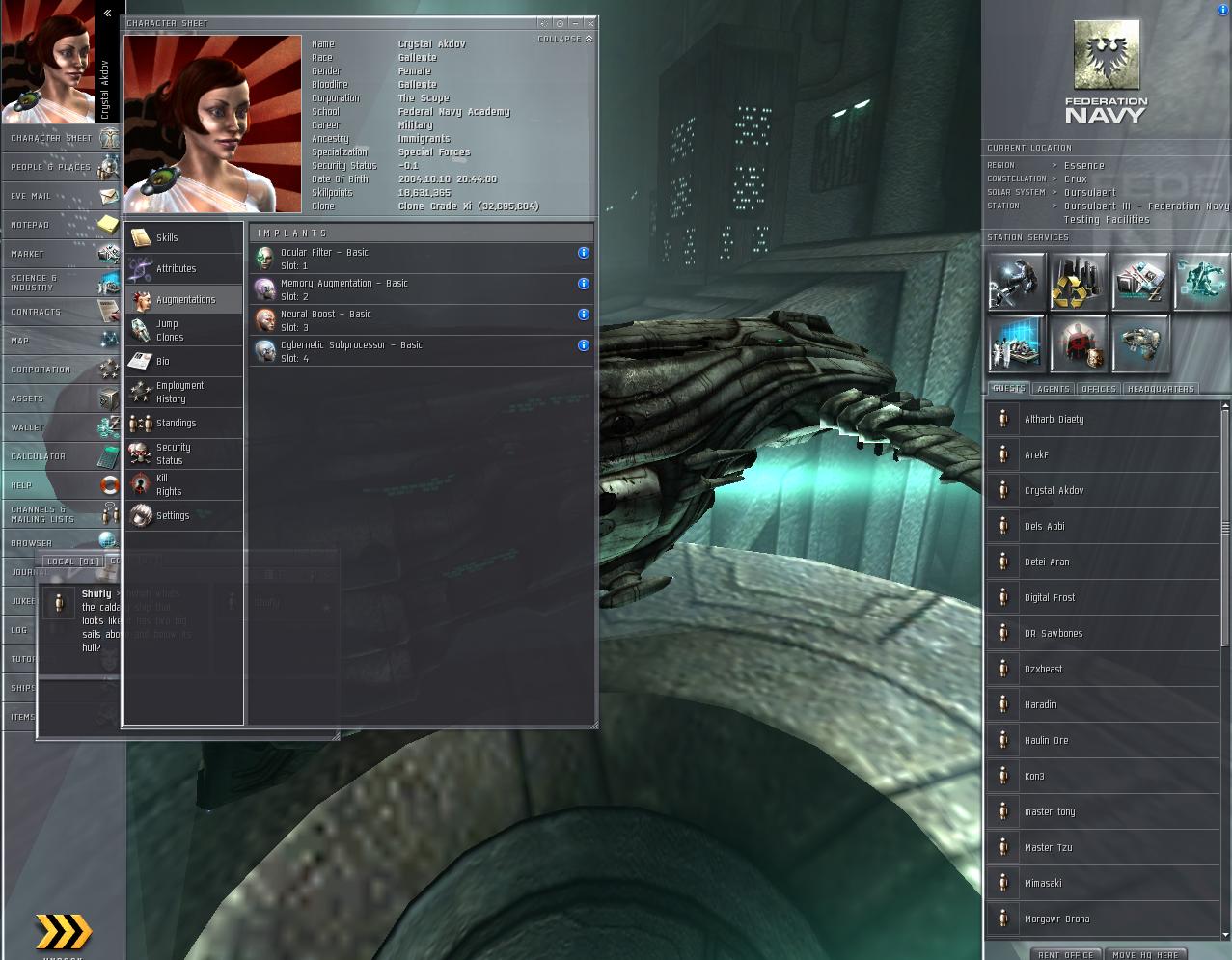Click the Rent Office button
The height and width of the screenshot is (960, 1232).
[1065, 953]
